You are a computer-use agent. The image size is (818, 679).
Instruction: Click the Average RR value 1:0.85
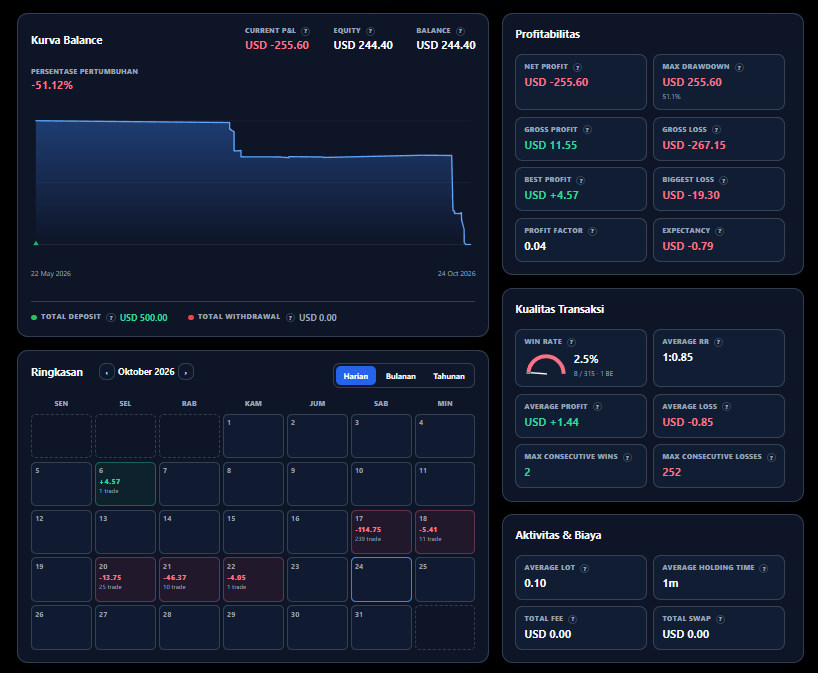click(x=678, y=358)
